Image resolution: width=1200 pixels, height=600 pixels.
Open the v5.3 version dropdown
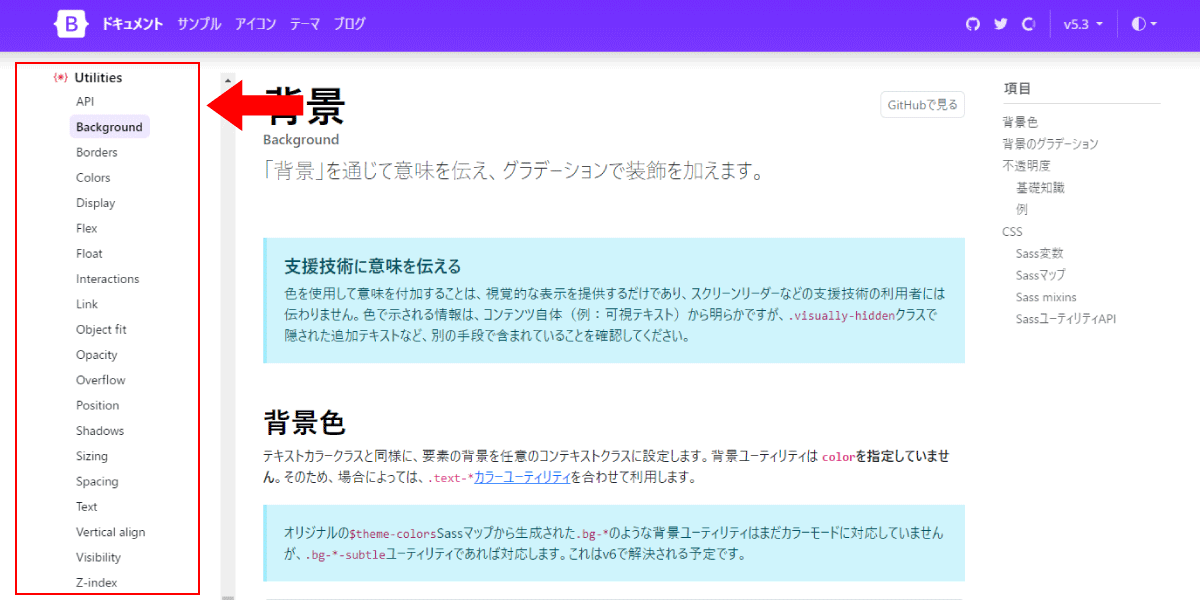(x=1083, y=24)
